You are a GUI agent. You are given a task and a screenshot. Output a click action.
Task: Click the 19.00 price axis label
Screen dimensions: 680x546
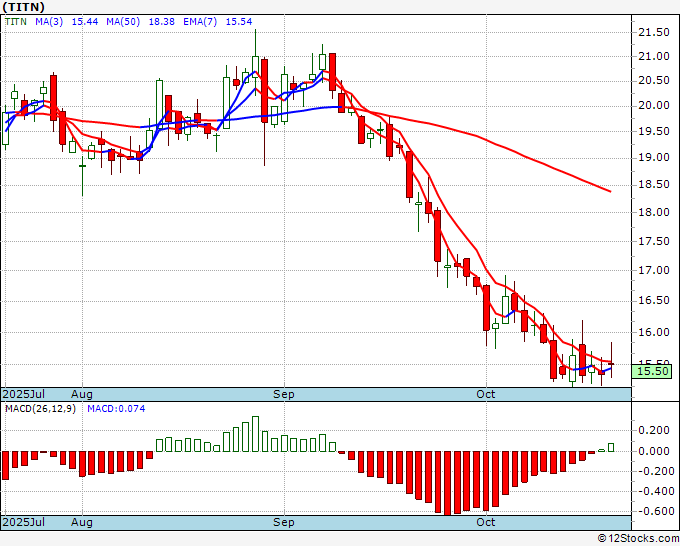654,158
